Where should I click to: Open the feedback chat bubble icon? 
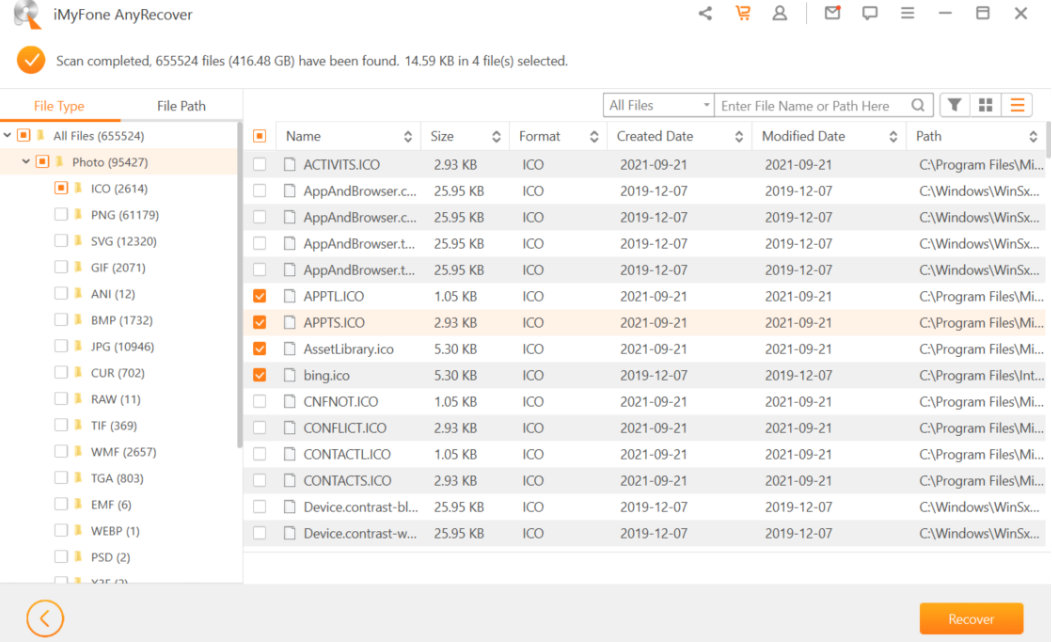click(x=870, y=13)
